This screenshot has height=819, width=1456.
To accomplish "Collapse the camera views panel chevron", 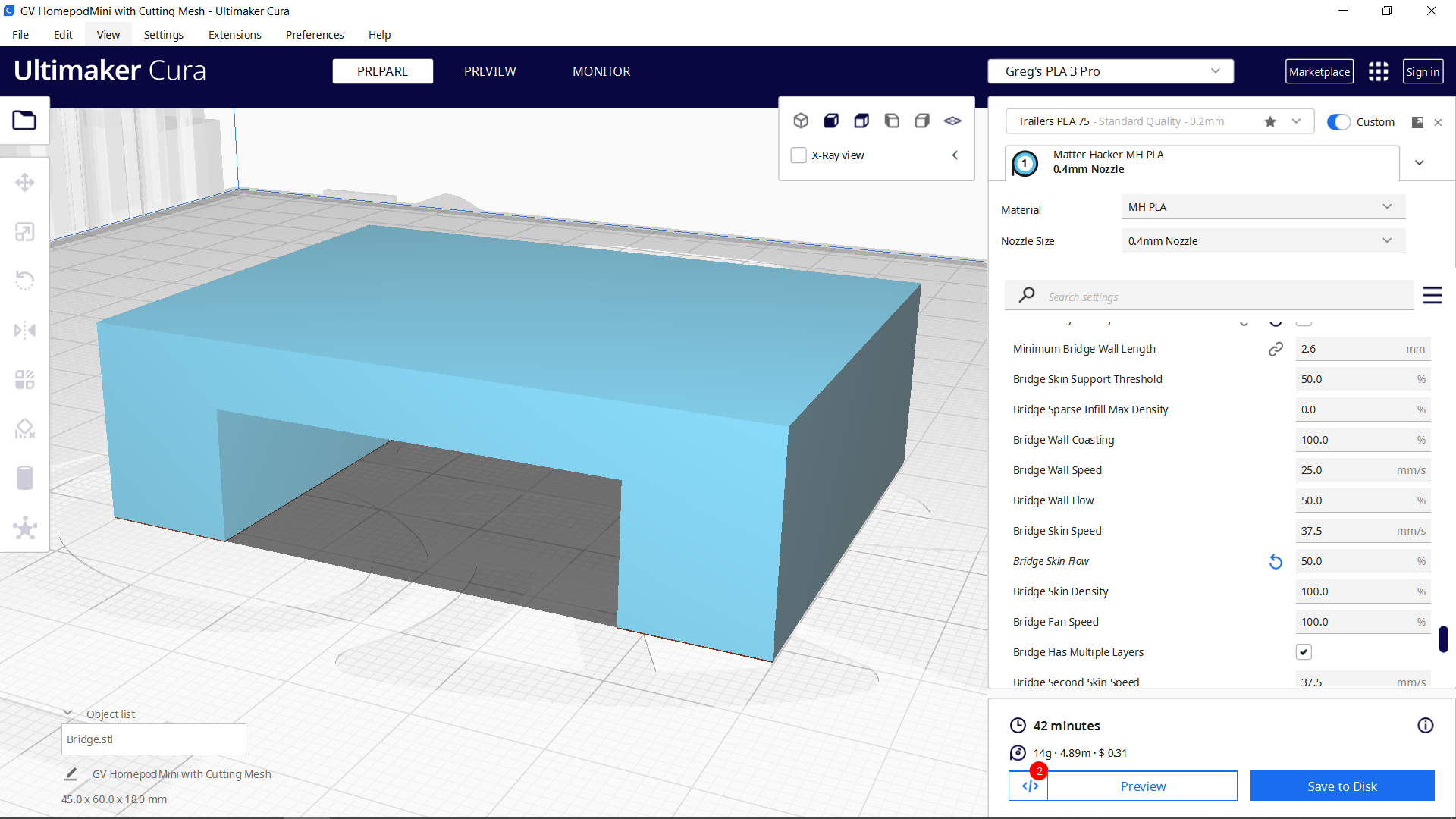I will 955,155.
